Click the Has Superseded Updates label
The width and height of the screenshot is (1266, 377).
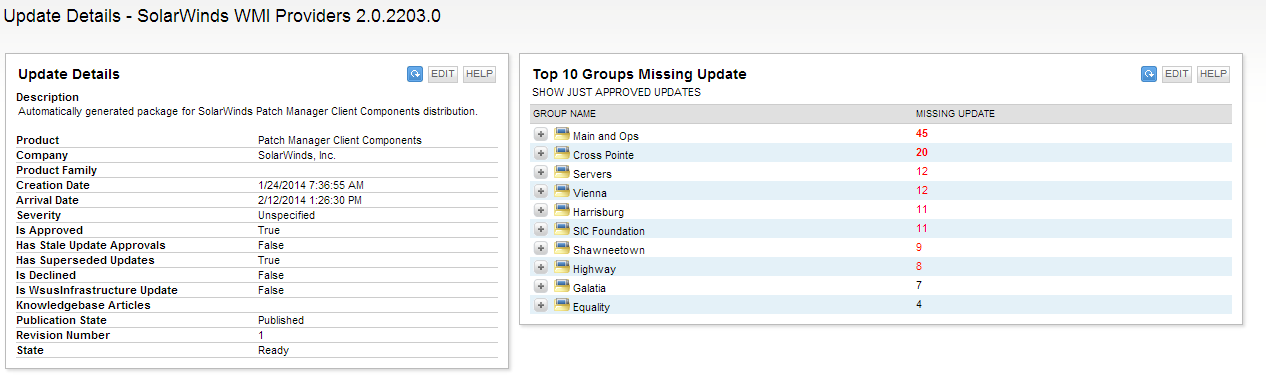click(85, 260)
